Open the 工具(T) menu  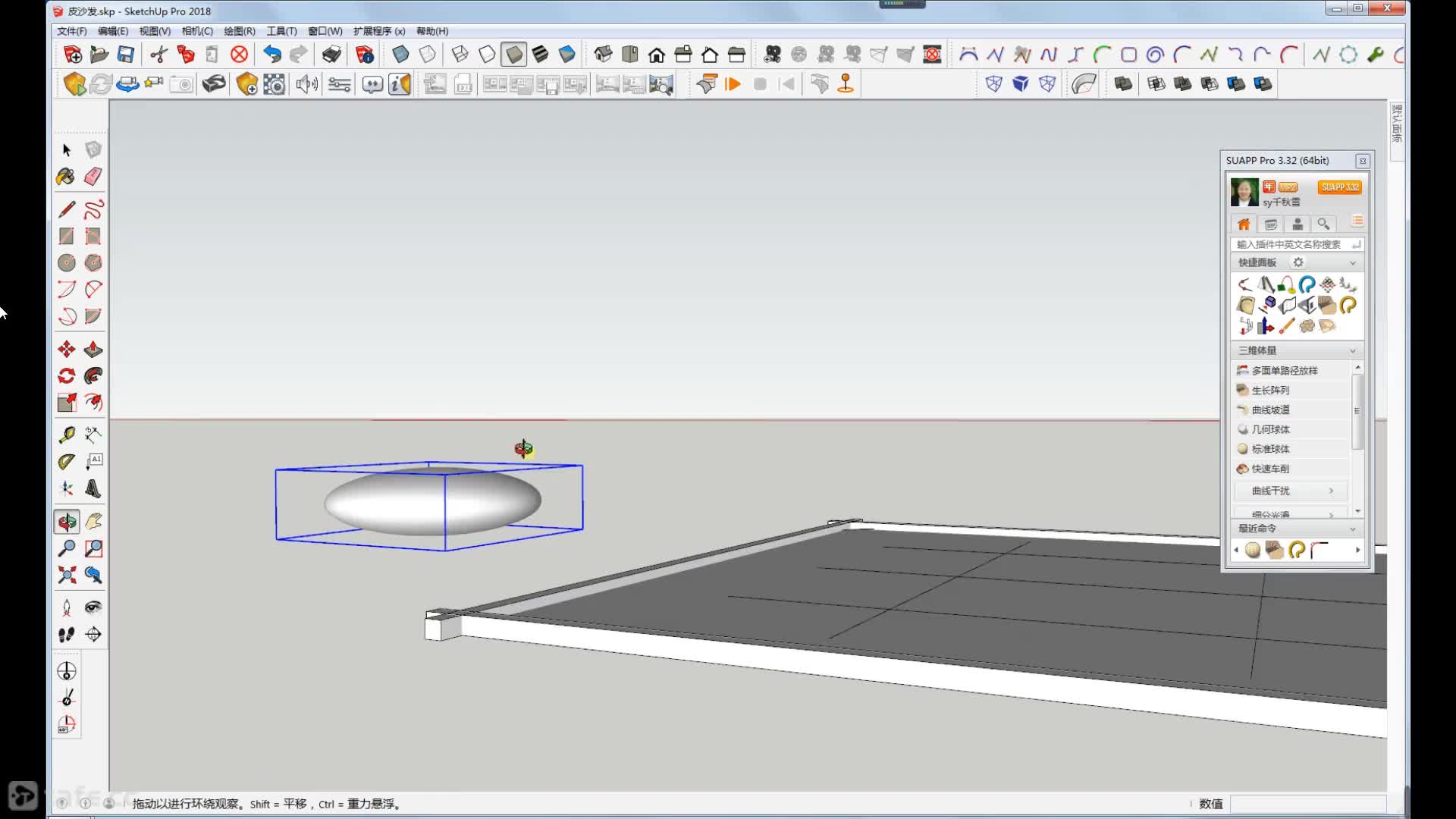[x=281, y=31]
